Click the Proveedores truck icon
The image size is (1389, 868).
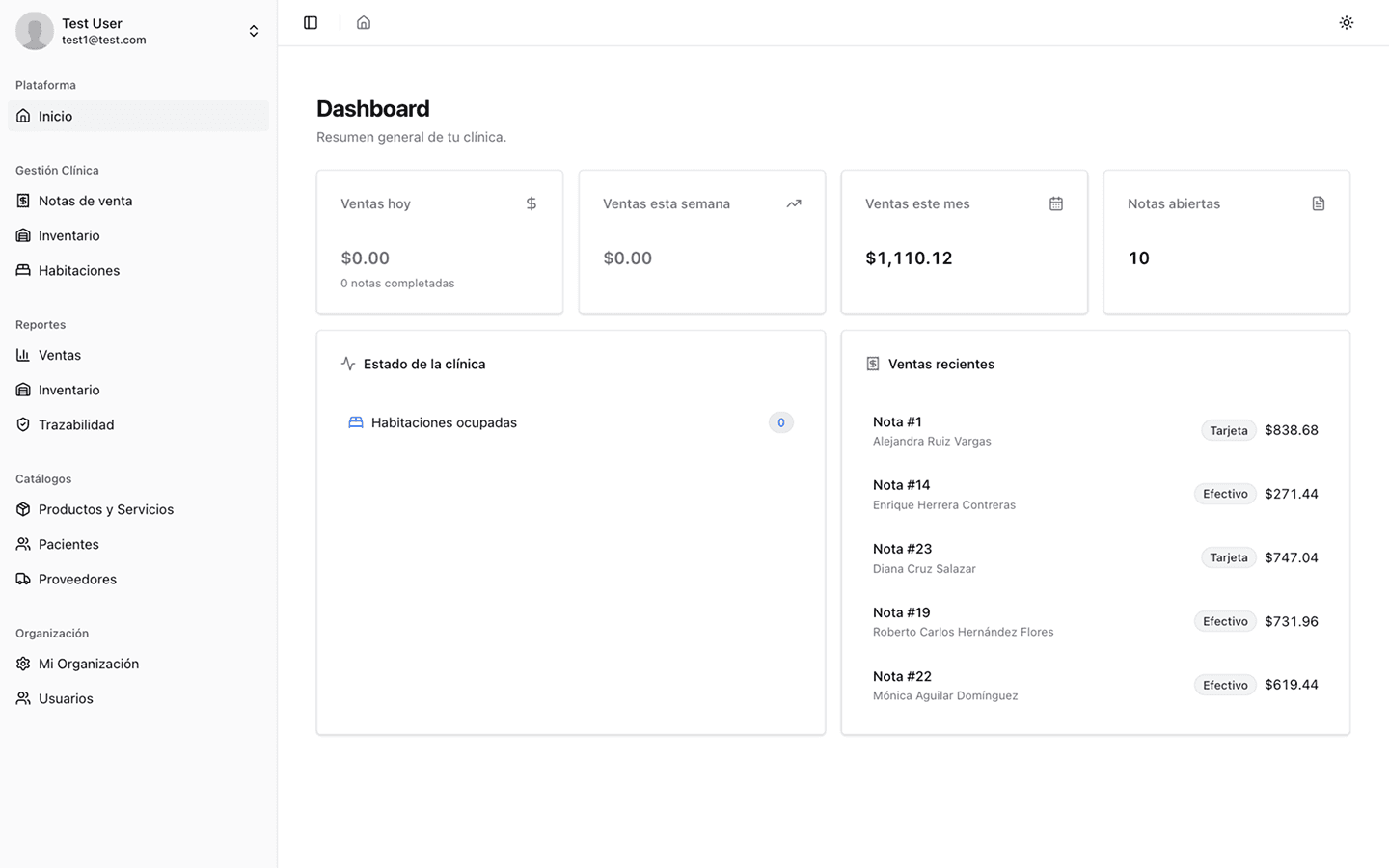coord(23,579)
